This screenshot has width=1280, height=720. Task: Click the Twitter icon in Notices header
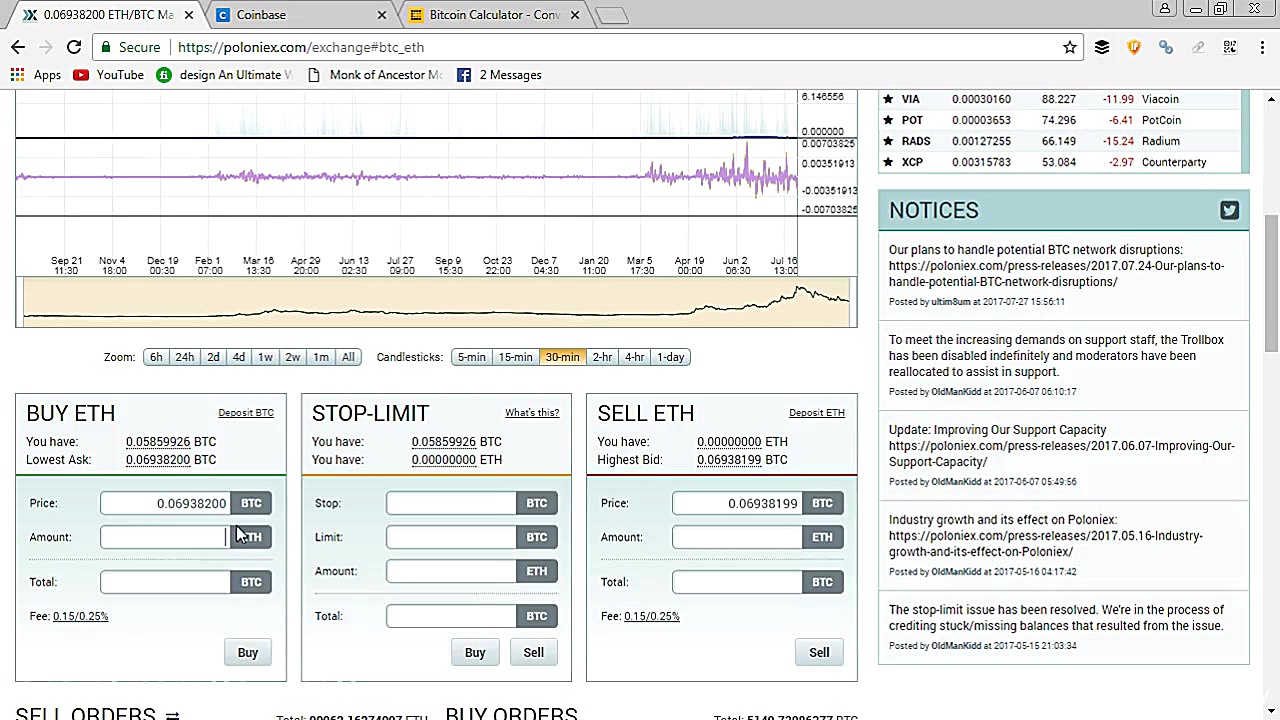pos(1229,210)
